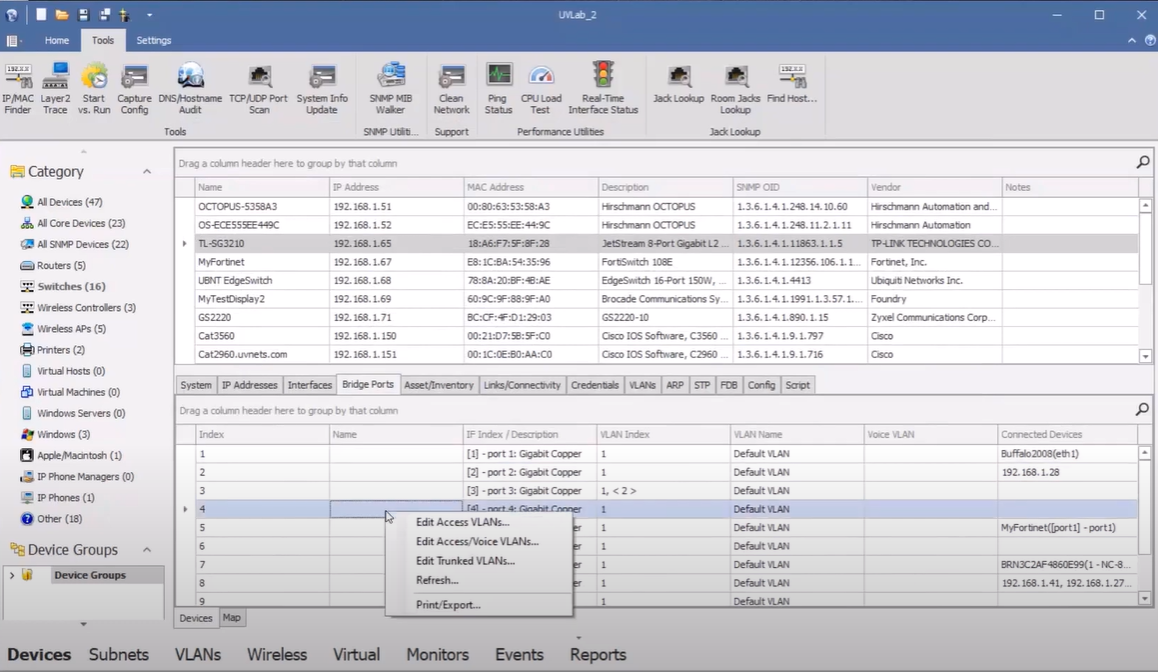Select IP Phones (1) category
1158x672 pixels.
(65, 498)
